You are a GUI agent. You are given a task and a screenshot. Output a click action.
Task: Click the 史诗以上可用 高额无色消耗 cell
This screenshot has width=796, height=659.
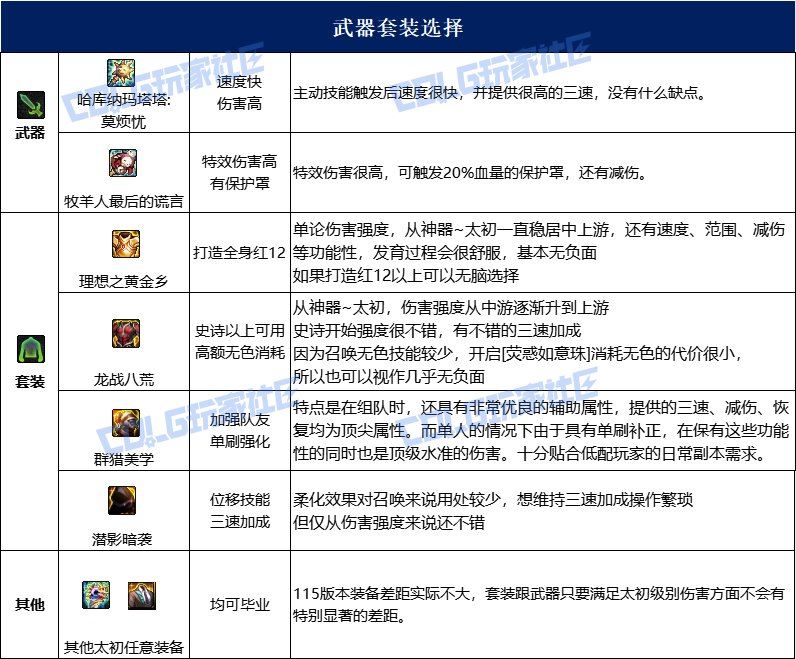(x=240, y=341)
